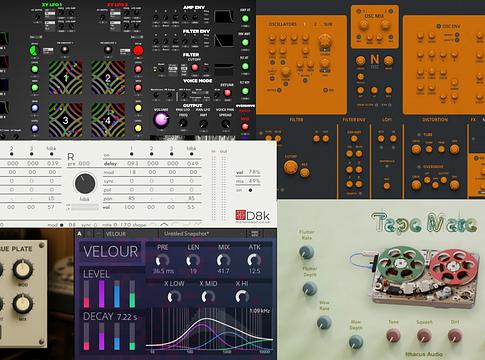Image resolution: width=485 pixels, height=360 pixels.
Task: Click the large black fdbk knob in D8k
Action: (x=85, y=184)
